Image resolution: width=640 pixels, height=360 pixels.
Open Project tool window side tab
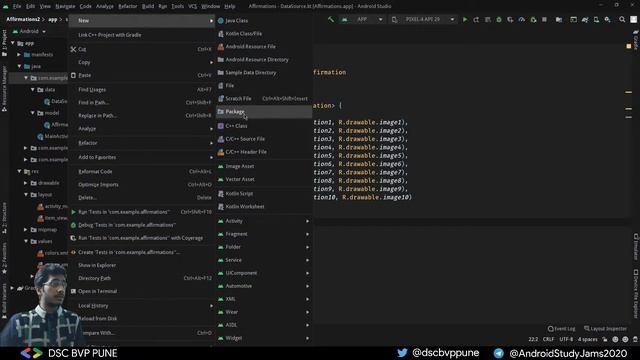pyautogui.click(x=4, y=42)
